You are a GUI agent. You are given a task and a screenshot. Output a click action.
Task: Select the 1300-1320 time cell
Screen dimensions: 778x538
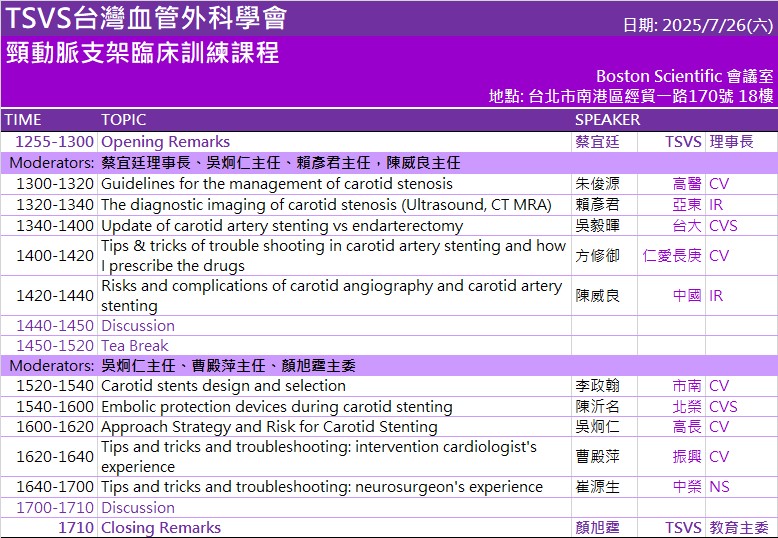55,184
